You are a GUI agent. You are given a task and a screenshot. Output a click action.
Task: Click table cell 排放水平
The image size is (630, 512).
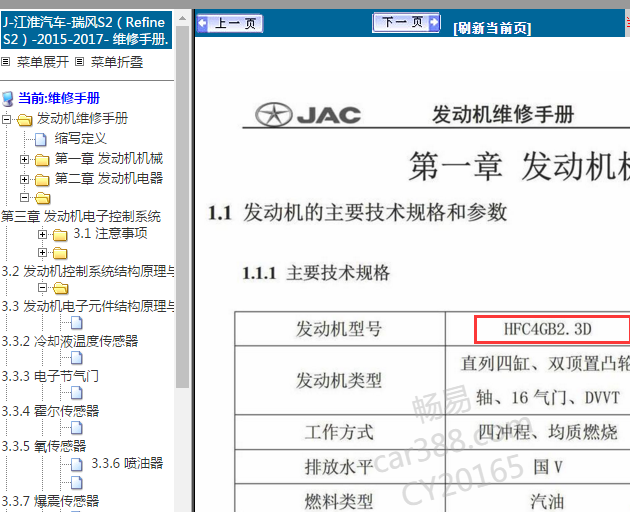pyautogui.click(x=340, y=467)
